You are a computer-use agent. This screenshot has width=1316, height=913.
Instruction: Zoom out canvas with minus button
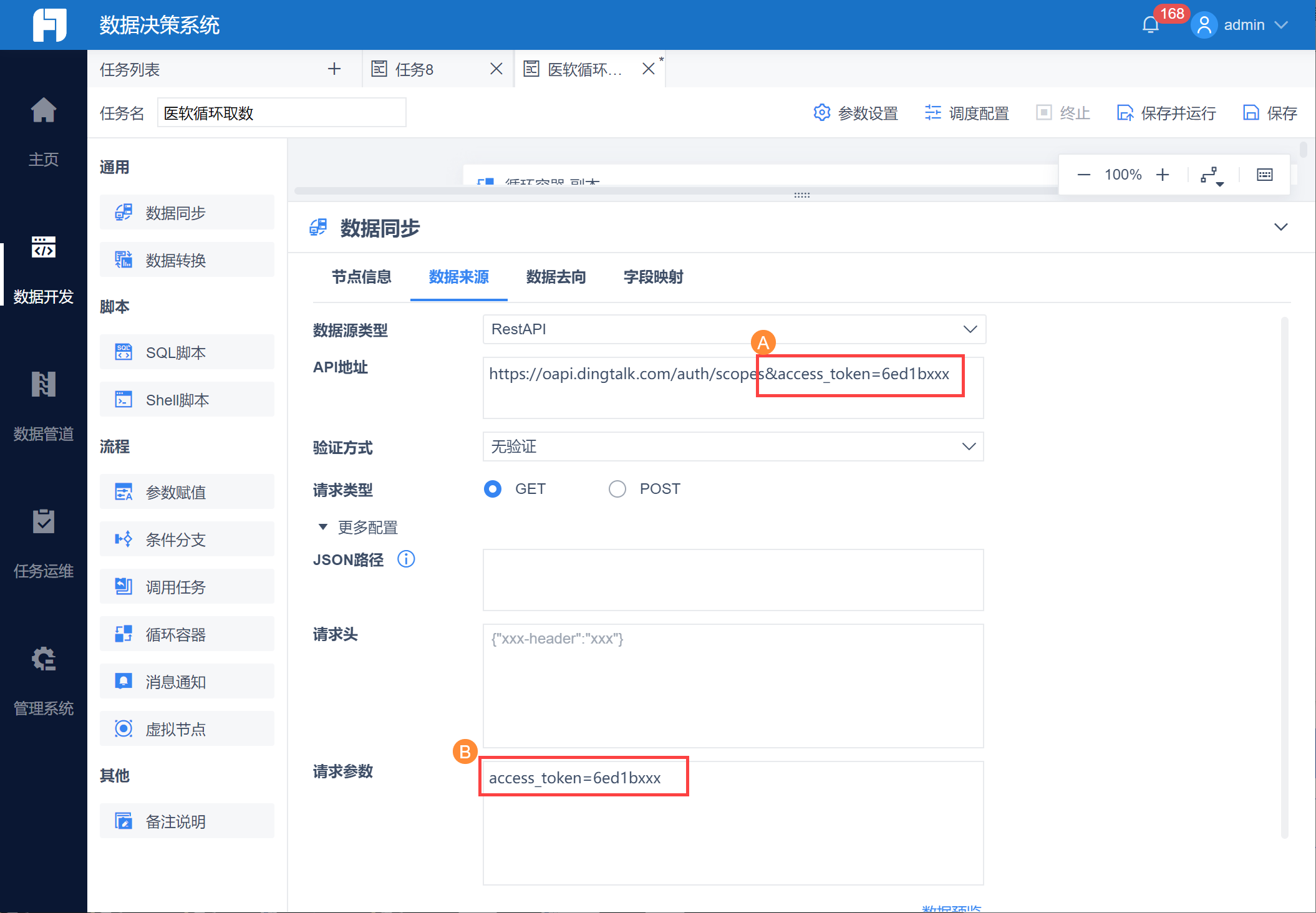(1083, 175)
